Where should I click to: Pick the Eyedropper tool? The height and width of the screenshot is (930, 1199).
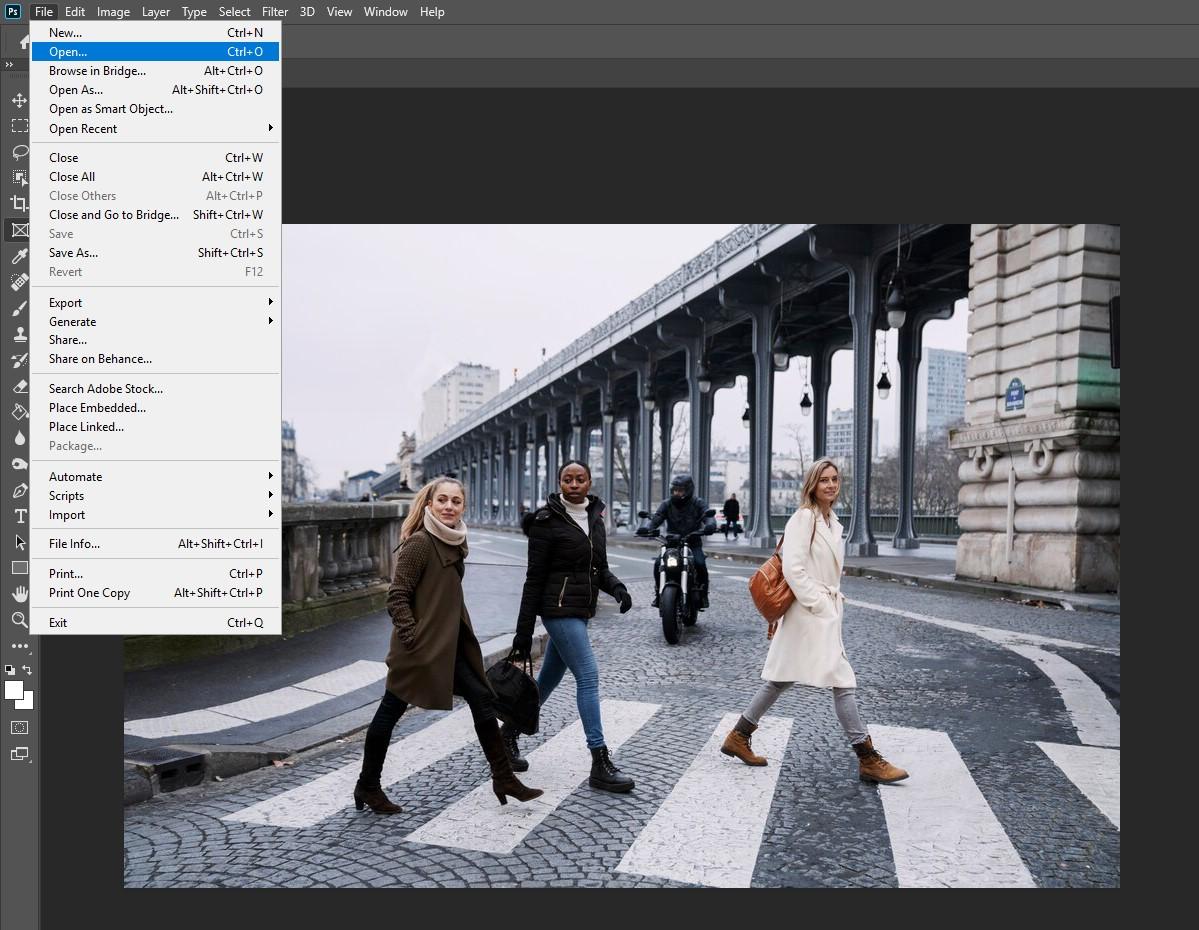coord(19,257)
